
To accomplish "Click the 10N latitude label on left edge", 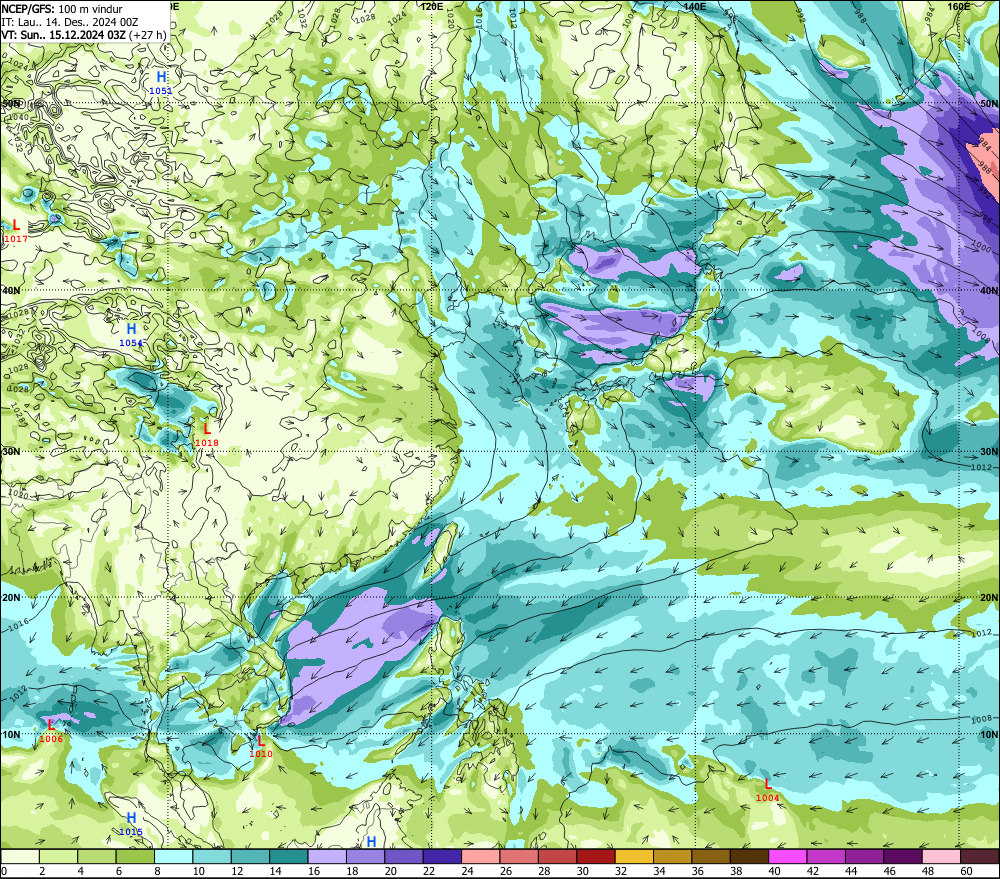I will tap(11, 735).
